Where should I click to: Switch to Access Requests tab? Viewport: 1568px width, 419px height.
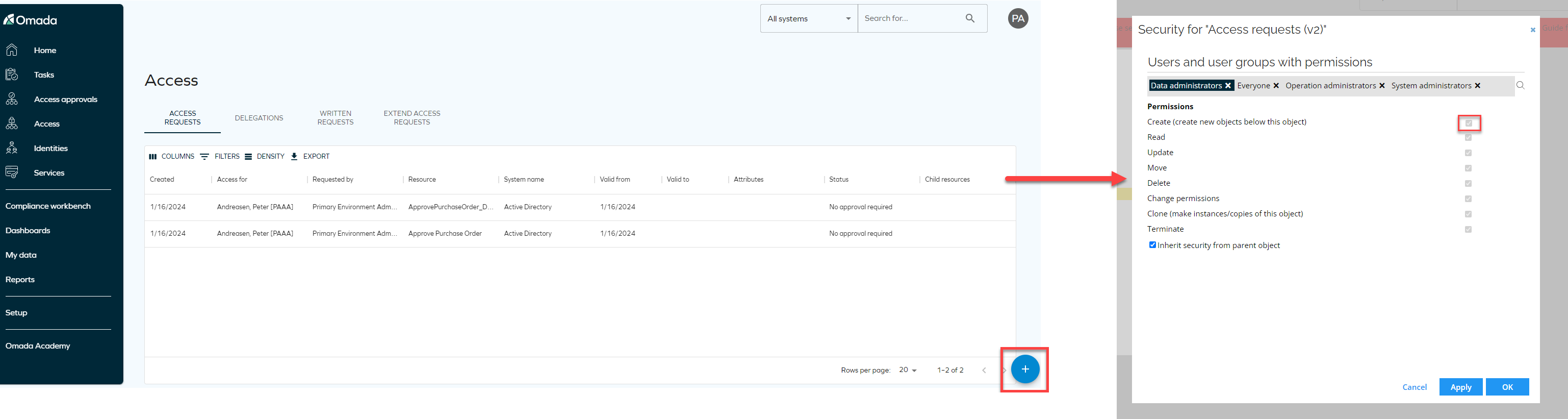pos(183,117)
